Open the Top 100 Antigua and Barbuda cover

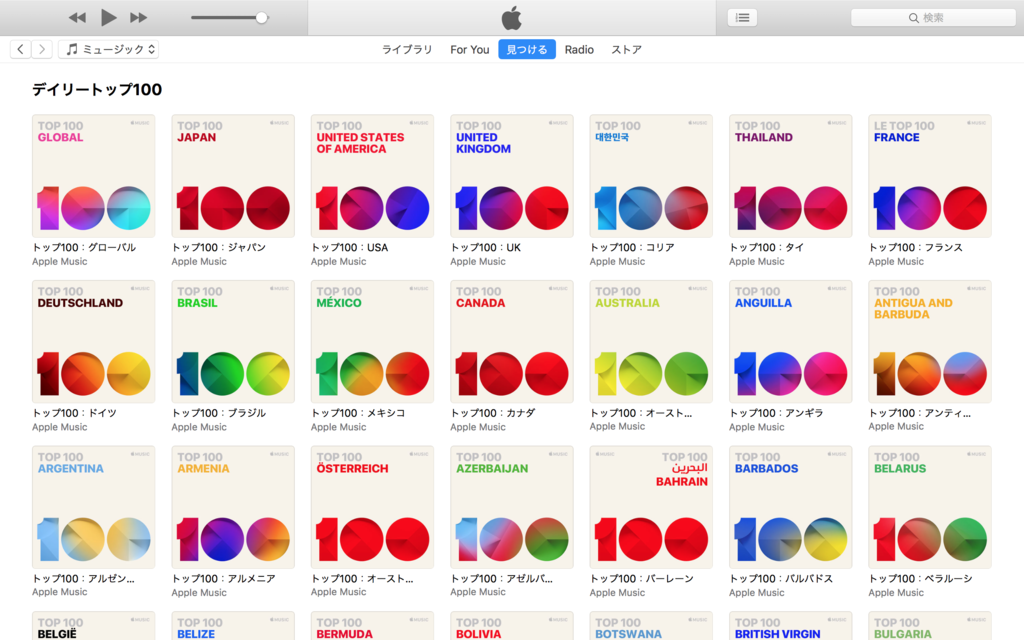930,342
